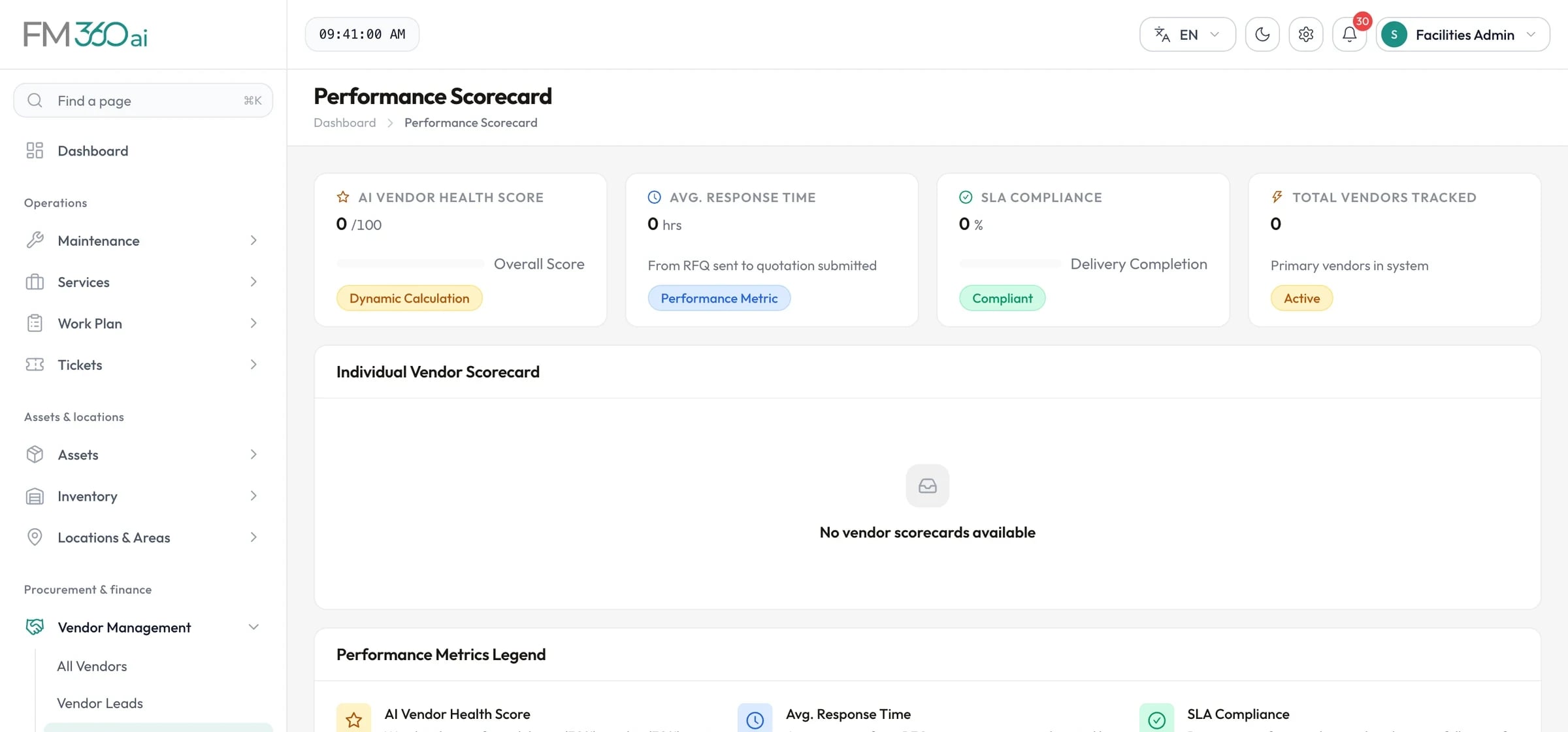This screenshot has height=732, width=1568.
Task: Click the ⌘K shortcut hint
Action: 253,101
